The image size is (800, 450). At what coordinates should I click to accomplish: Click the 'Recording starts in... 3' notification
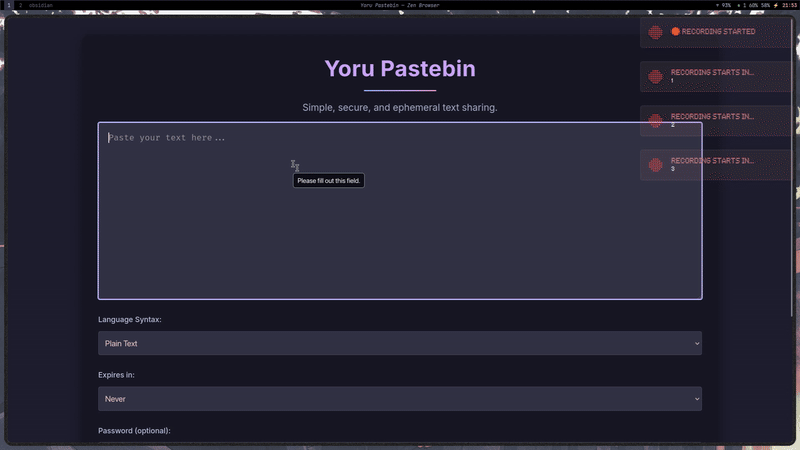tap(715, 165)
